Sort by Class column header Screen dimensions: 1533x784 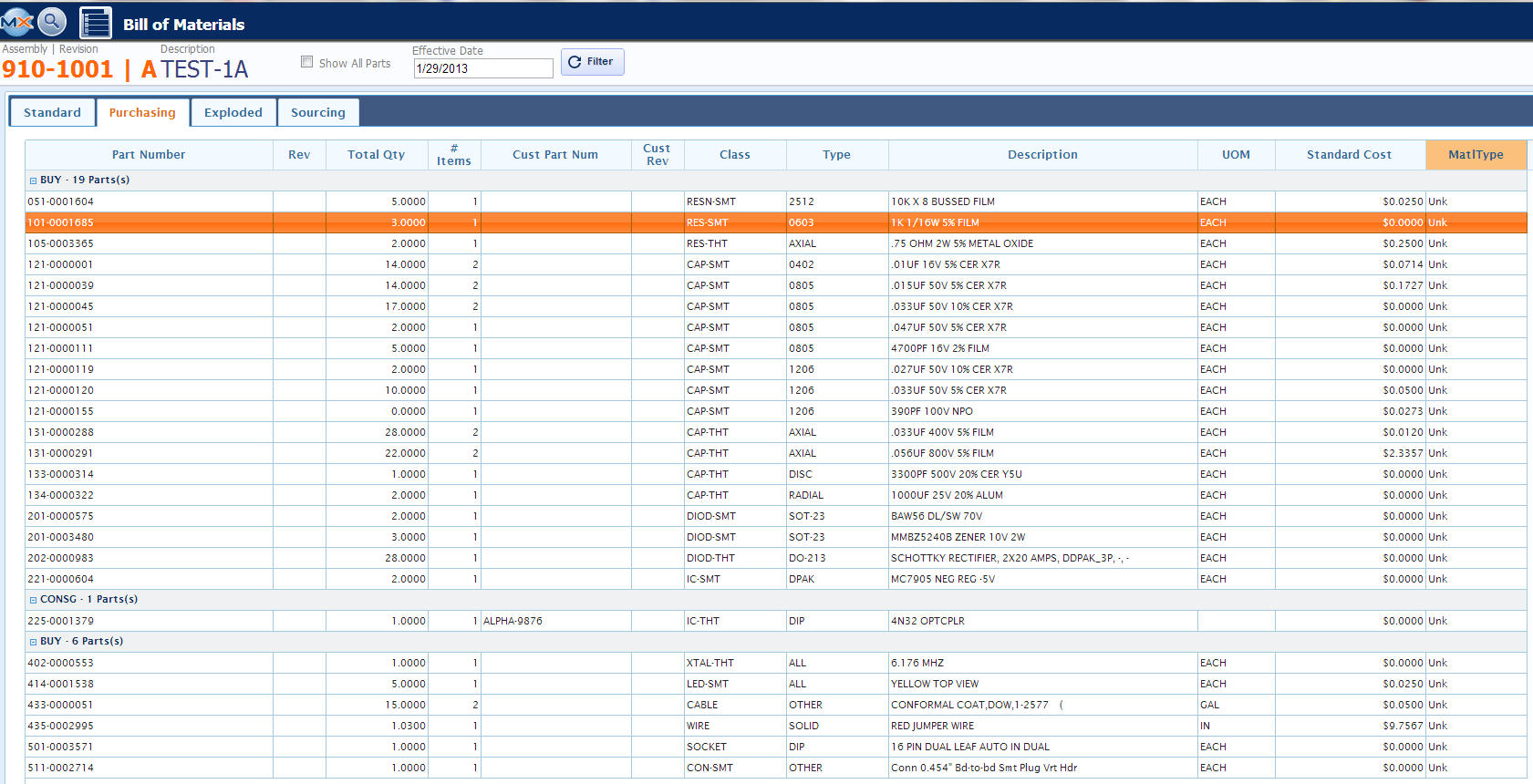[x=735, y=155]
